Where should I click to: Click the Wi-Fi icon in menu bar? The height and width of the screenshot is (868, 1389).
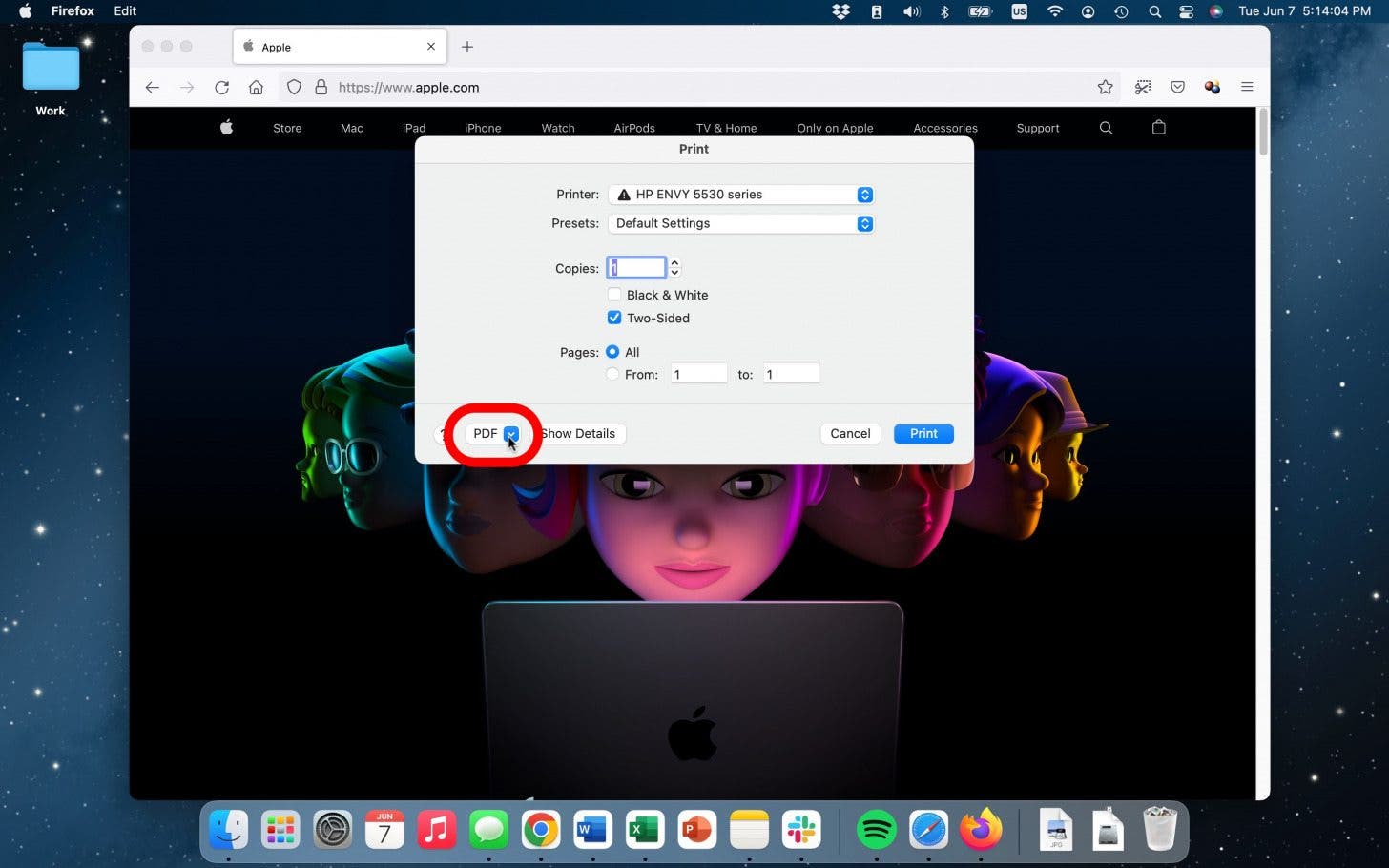point(1054,11)
